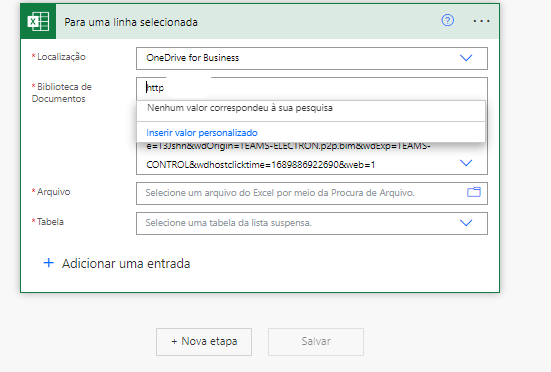
Task: Click the Biblioteca de Documentos label
Action: tap(62, 93)
